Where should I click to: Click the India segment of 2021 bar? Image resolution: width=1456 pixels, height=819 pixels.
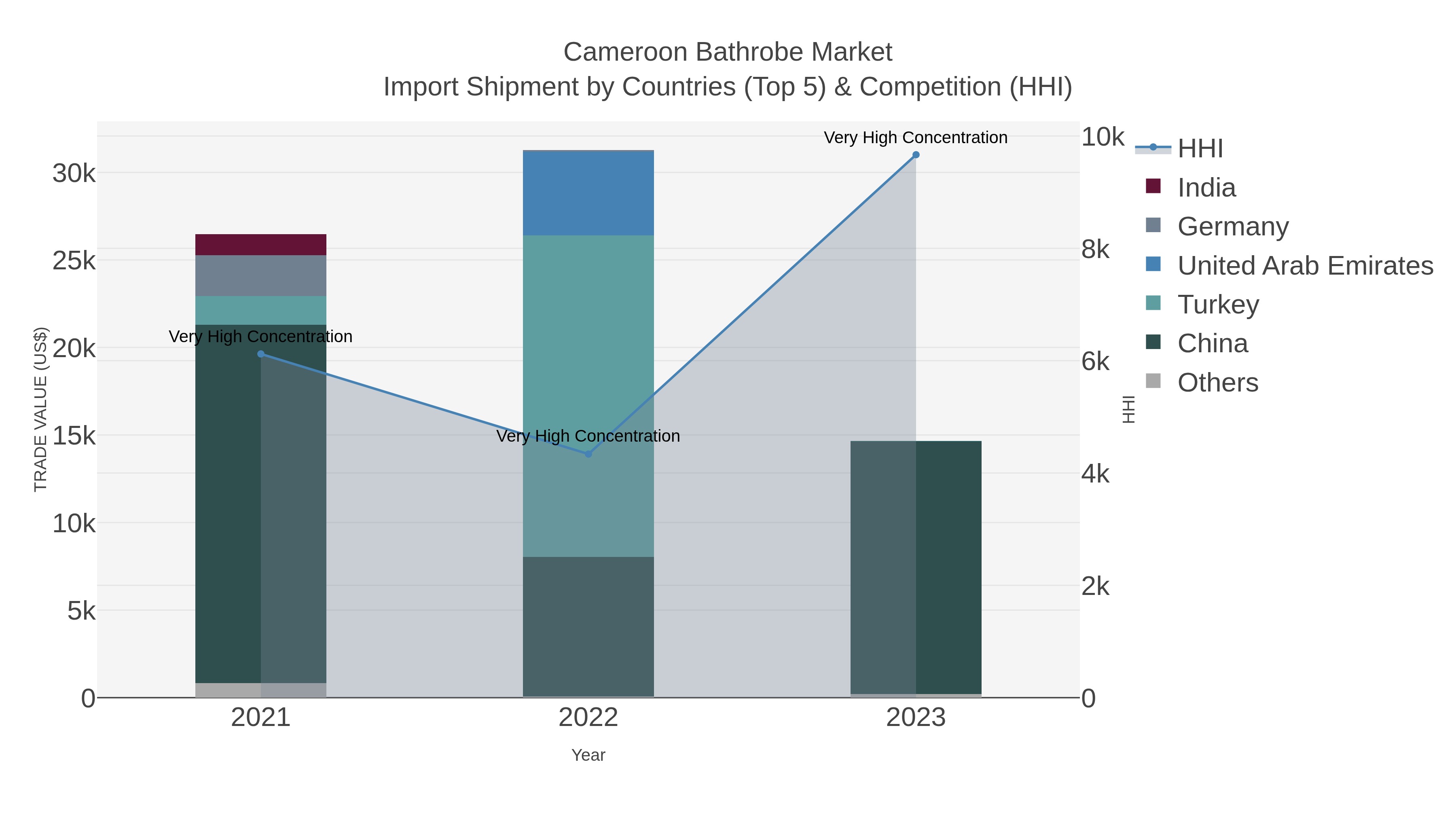coord(260,245)
